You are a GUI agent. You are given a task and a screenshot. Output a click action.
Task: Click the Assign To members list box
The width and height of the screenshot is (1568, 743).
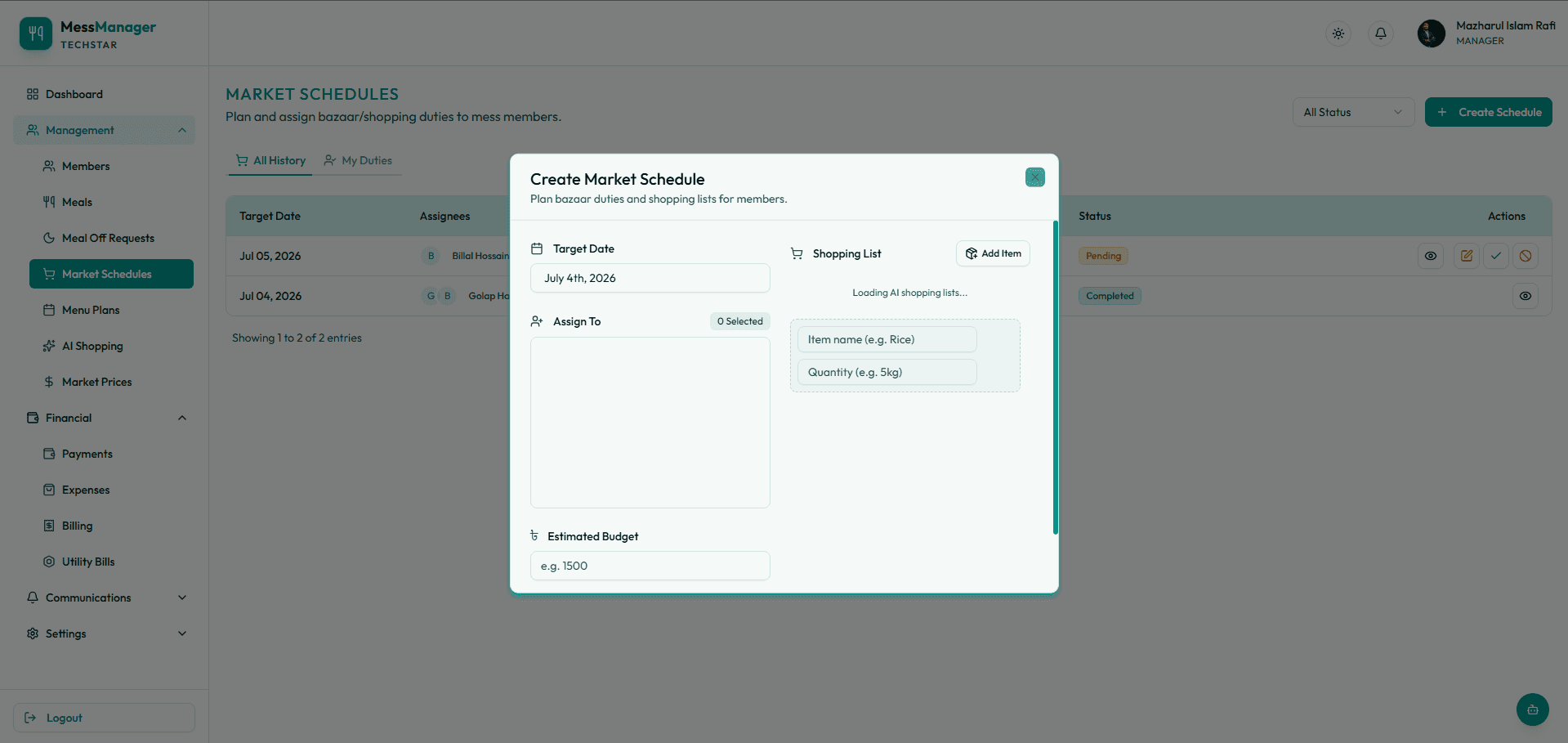pyautogui.click(x=650, y=423)
